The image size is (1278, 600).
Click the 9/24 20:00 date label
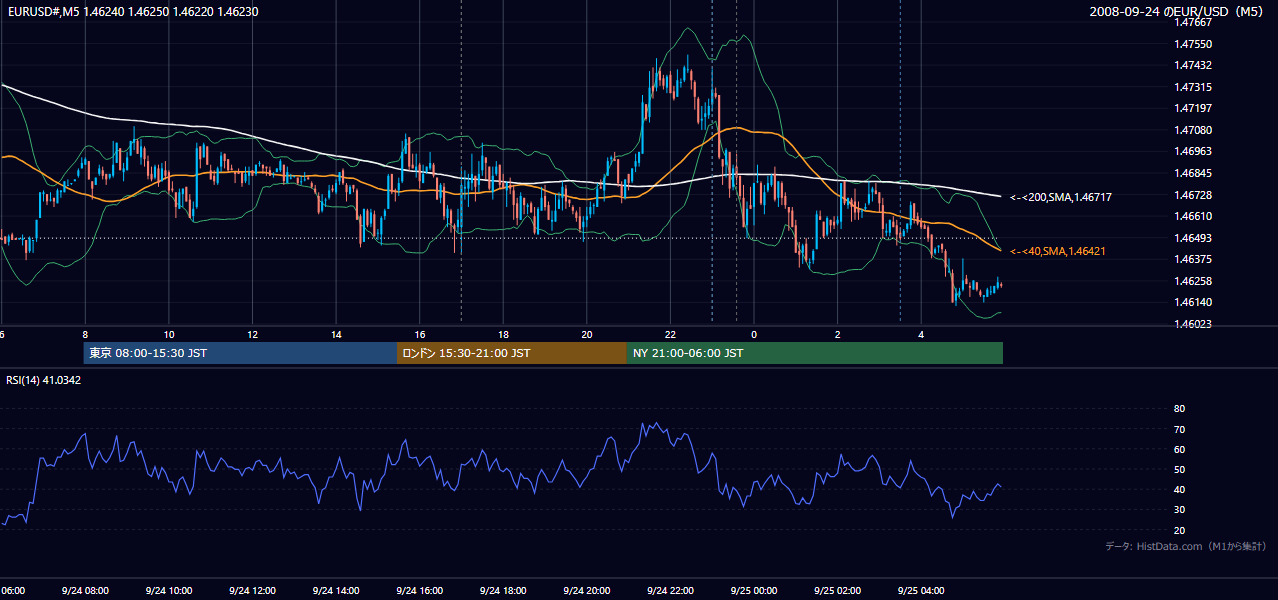pos(587,591)
